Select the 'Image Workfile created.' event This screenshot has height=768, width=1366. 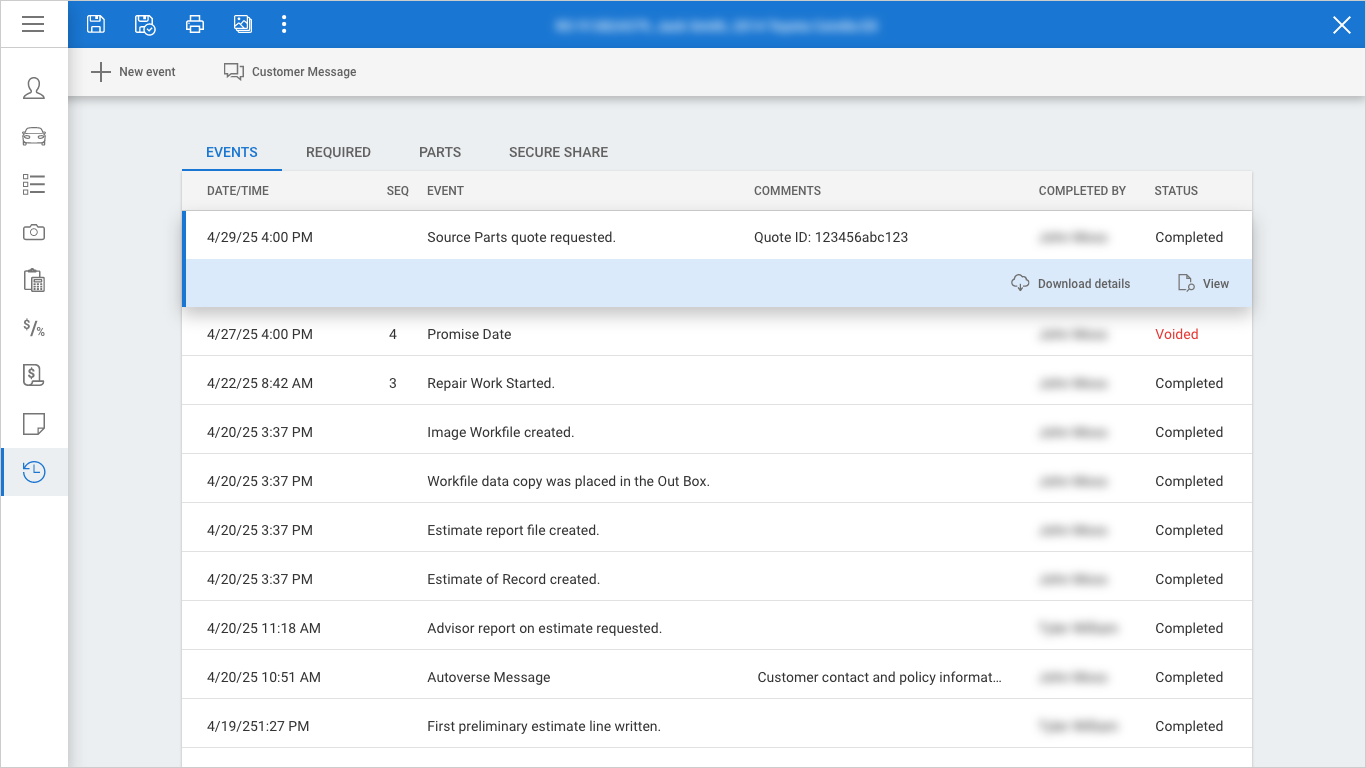(x=500, y=432)
